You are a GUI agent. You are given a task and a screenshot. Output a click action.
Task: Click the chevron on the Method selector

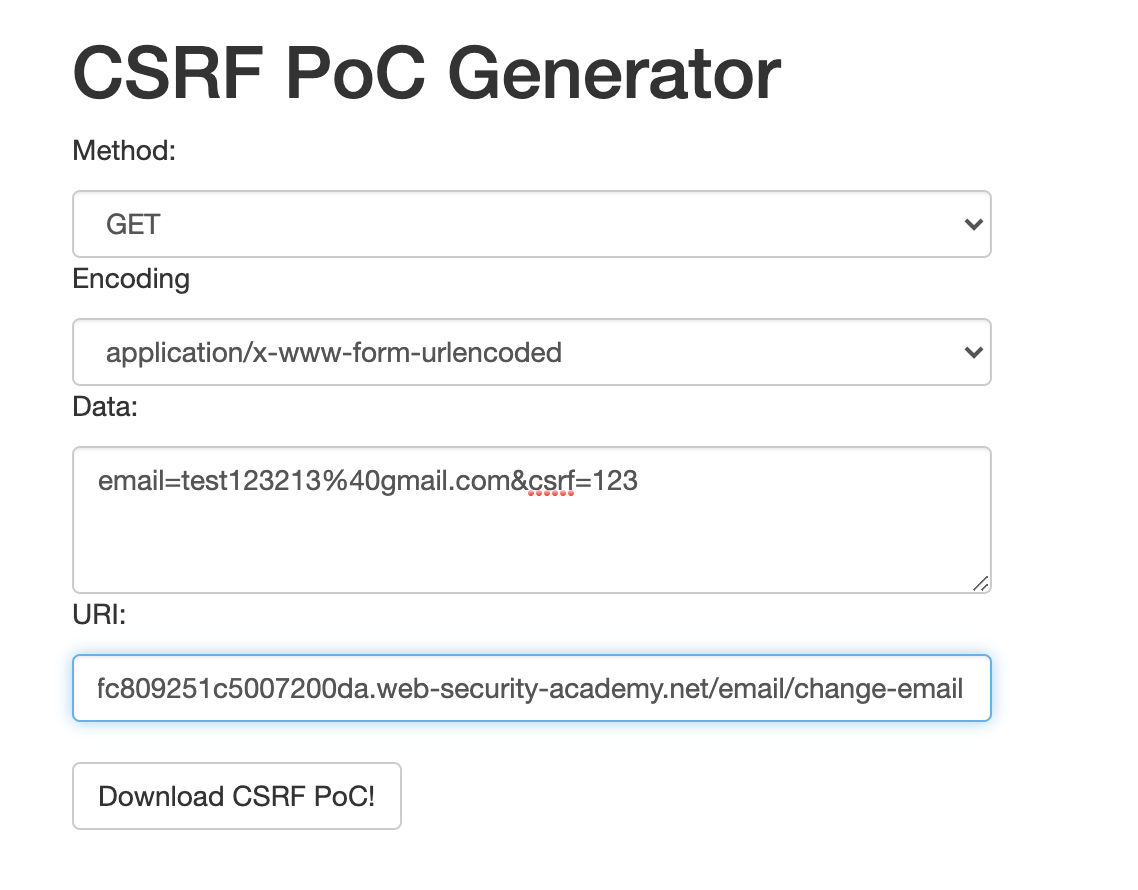[973, 224]
